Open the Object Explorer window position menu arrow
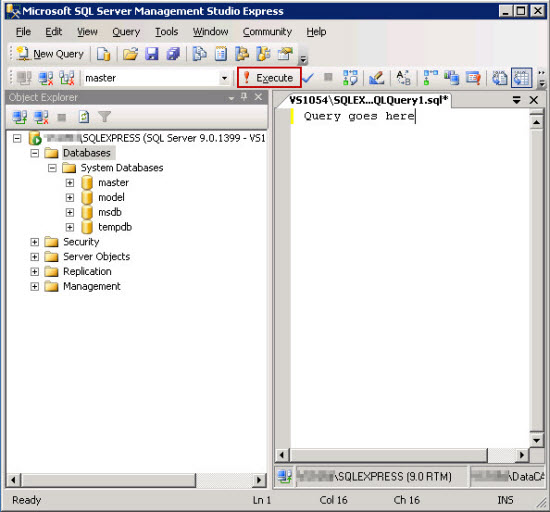 pos(231,98)
